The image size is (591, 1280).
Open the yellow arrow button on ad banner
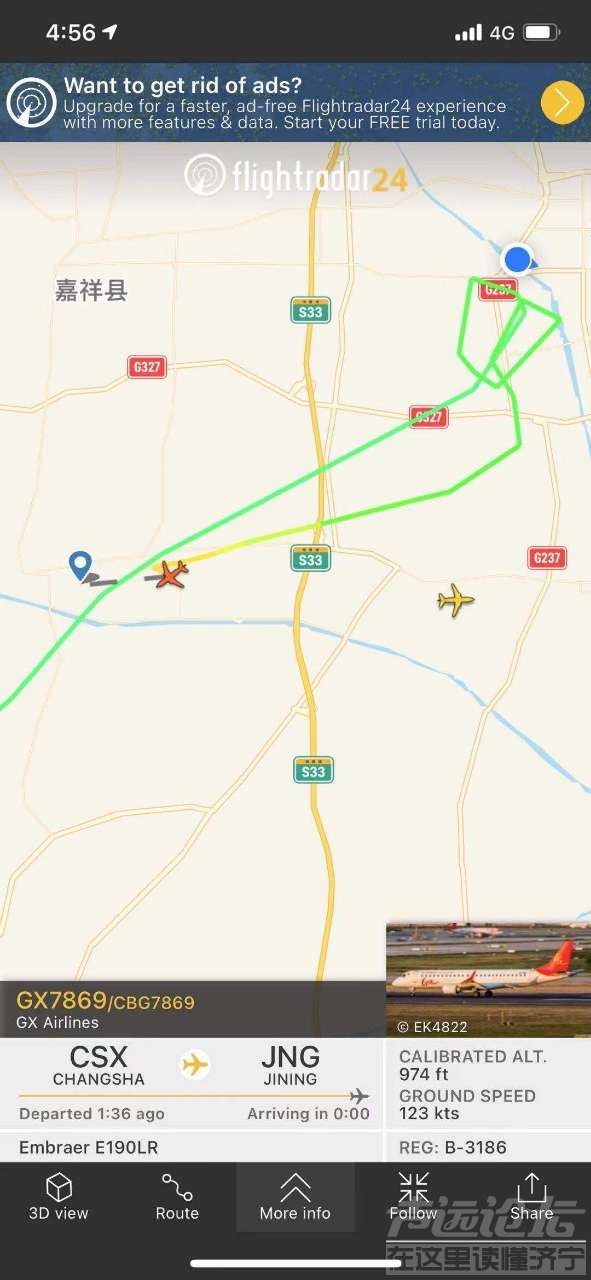pos(562,102)
